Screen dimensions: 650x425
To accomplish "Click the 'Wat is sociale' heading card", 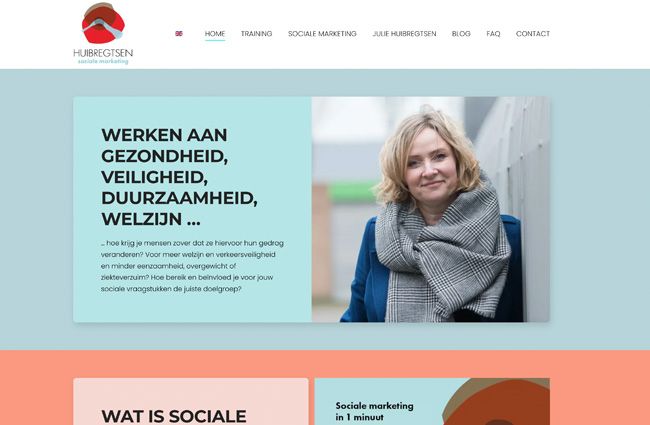I will 191,401.
